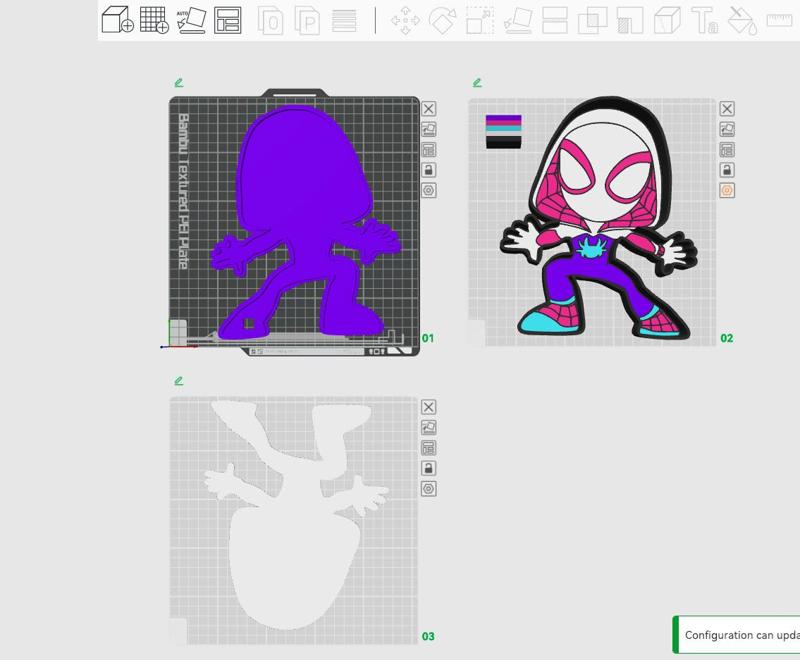Viewport: 800px width, 660px height.
Task: Auto orient objects on plate 02
Action: [x=727, y=129]
